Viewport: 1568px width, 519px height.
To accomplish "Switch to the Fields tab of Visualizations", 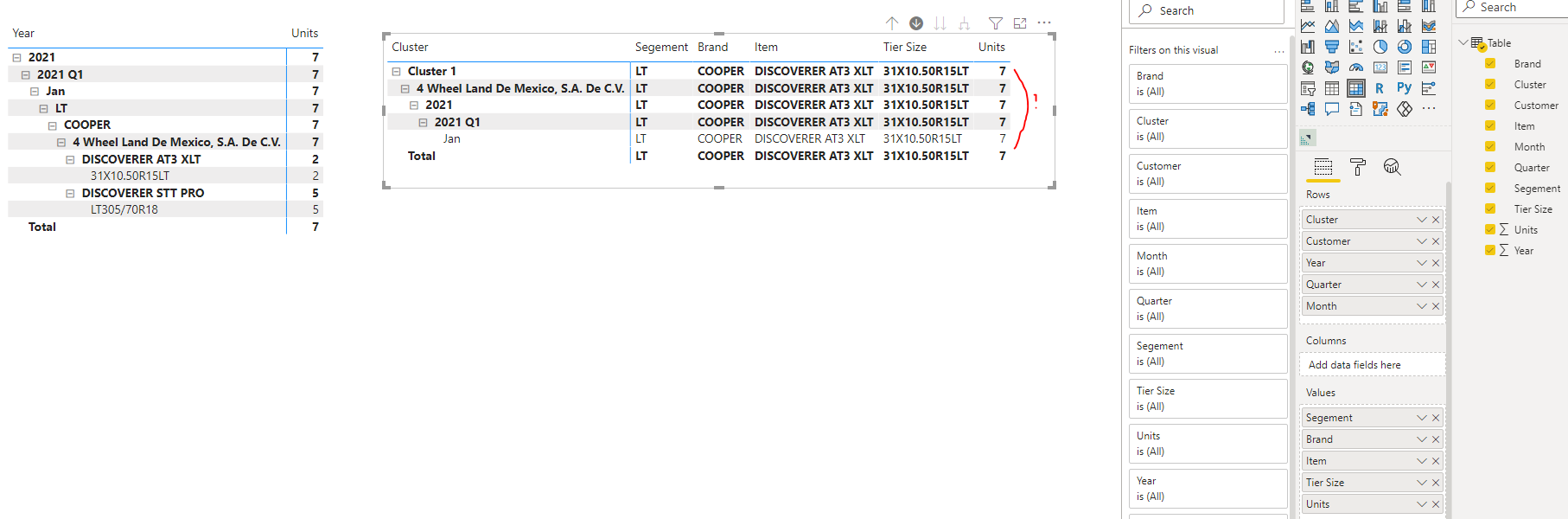I will point(1323,168).
